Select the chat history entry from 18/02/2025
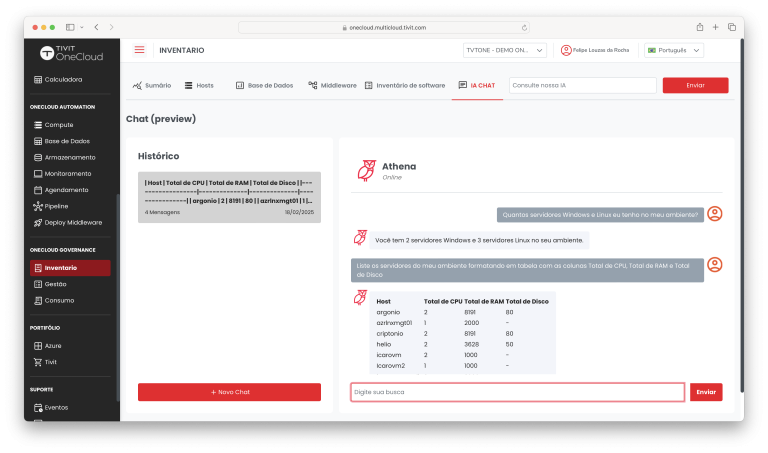The width and height of the screenshot is (768, 453). tap(229, 196)
